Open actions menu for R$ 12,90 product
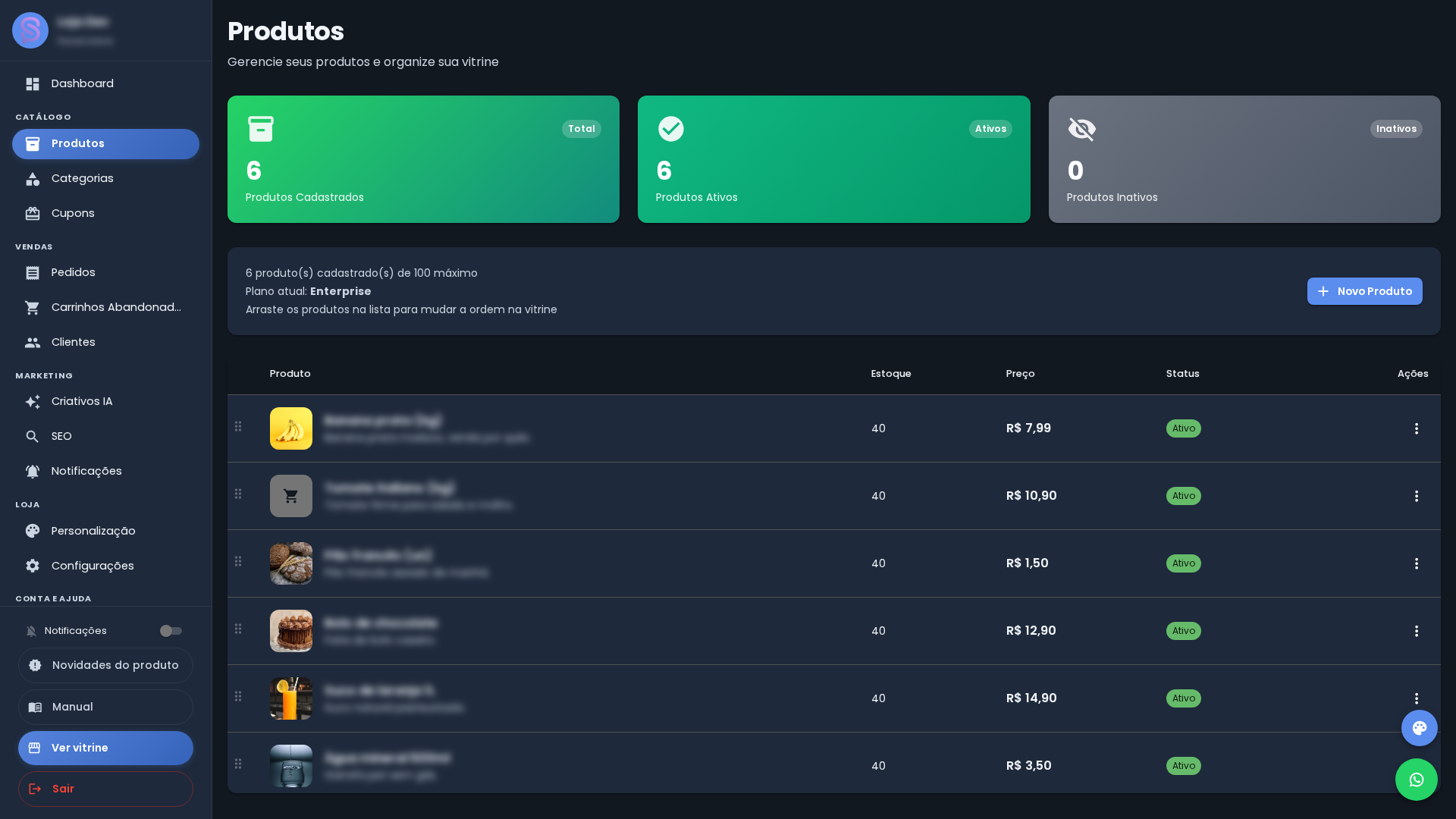The image size is (1456, 819). (1416, 631)
